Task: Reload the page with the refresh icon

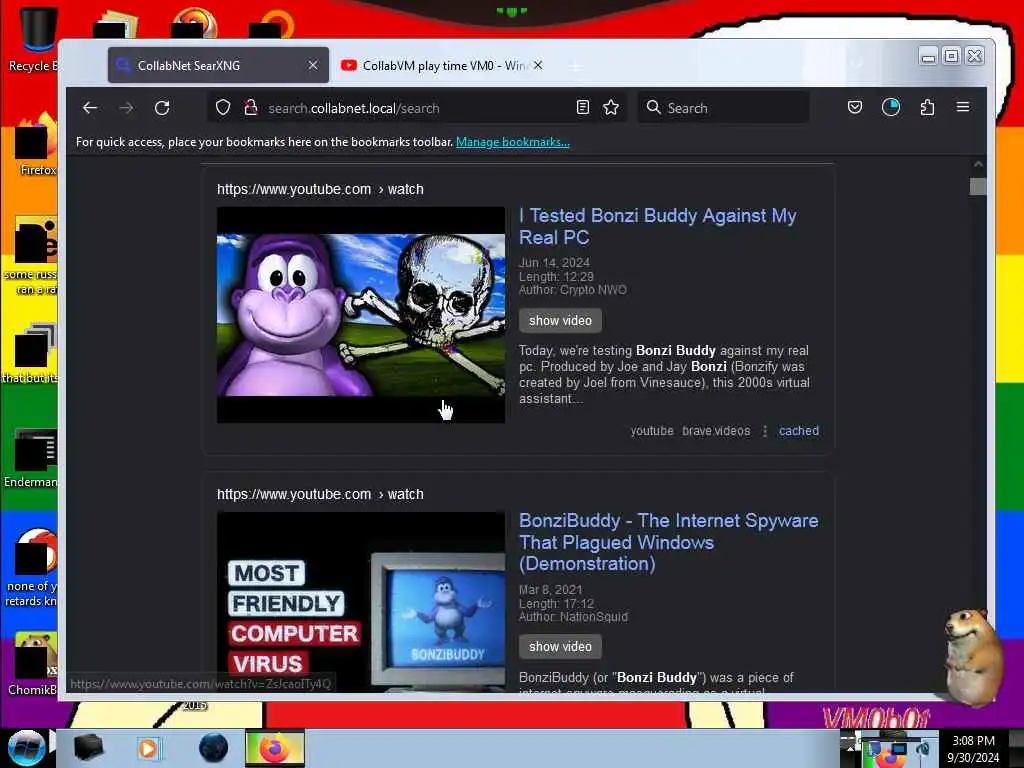Action: pyautogui.click(x=162, y=108)
